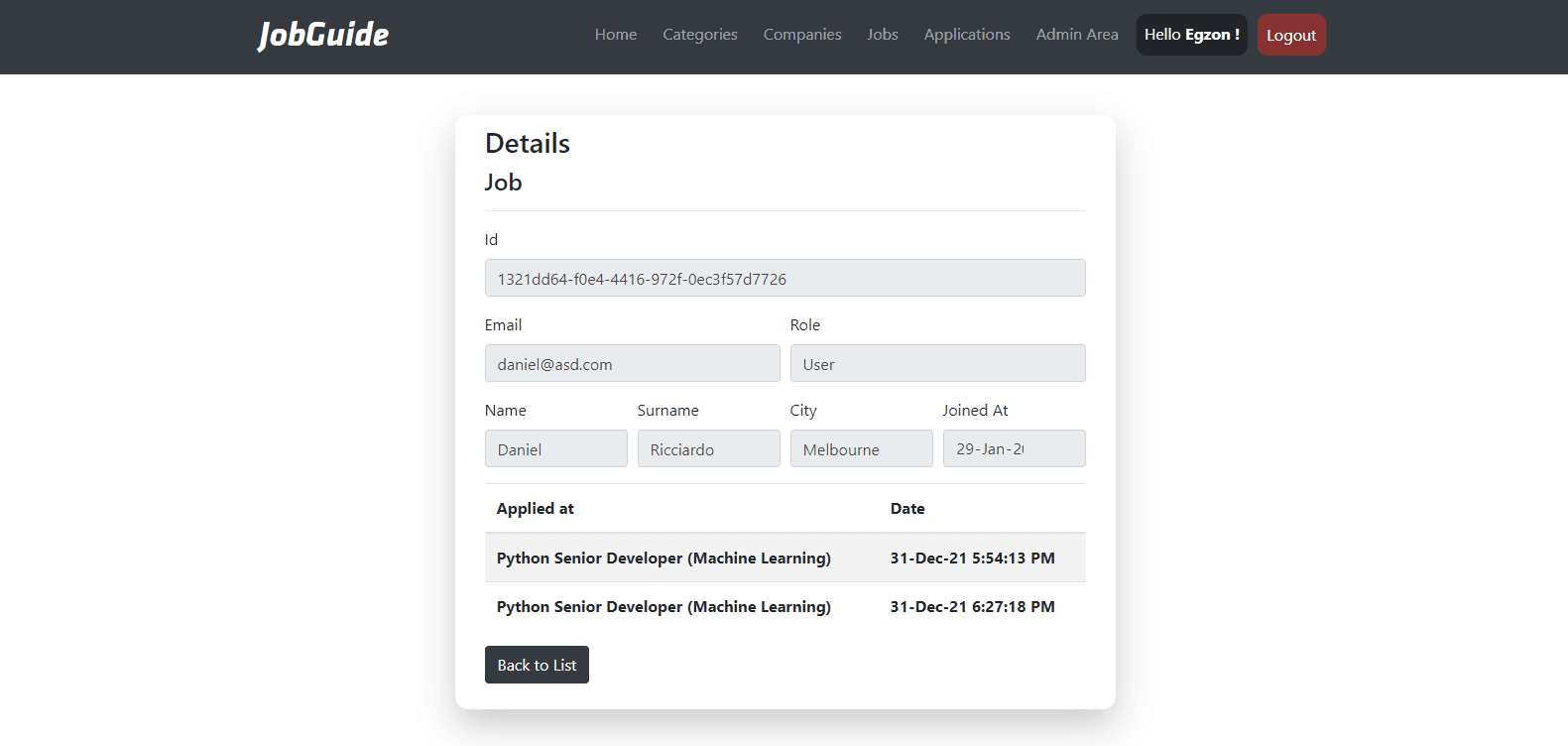Image resolution: width=1568 pixels, height=746 pixels.
Task: Click the Role field showing User
Action: (x=937, y=364)
